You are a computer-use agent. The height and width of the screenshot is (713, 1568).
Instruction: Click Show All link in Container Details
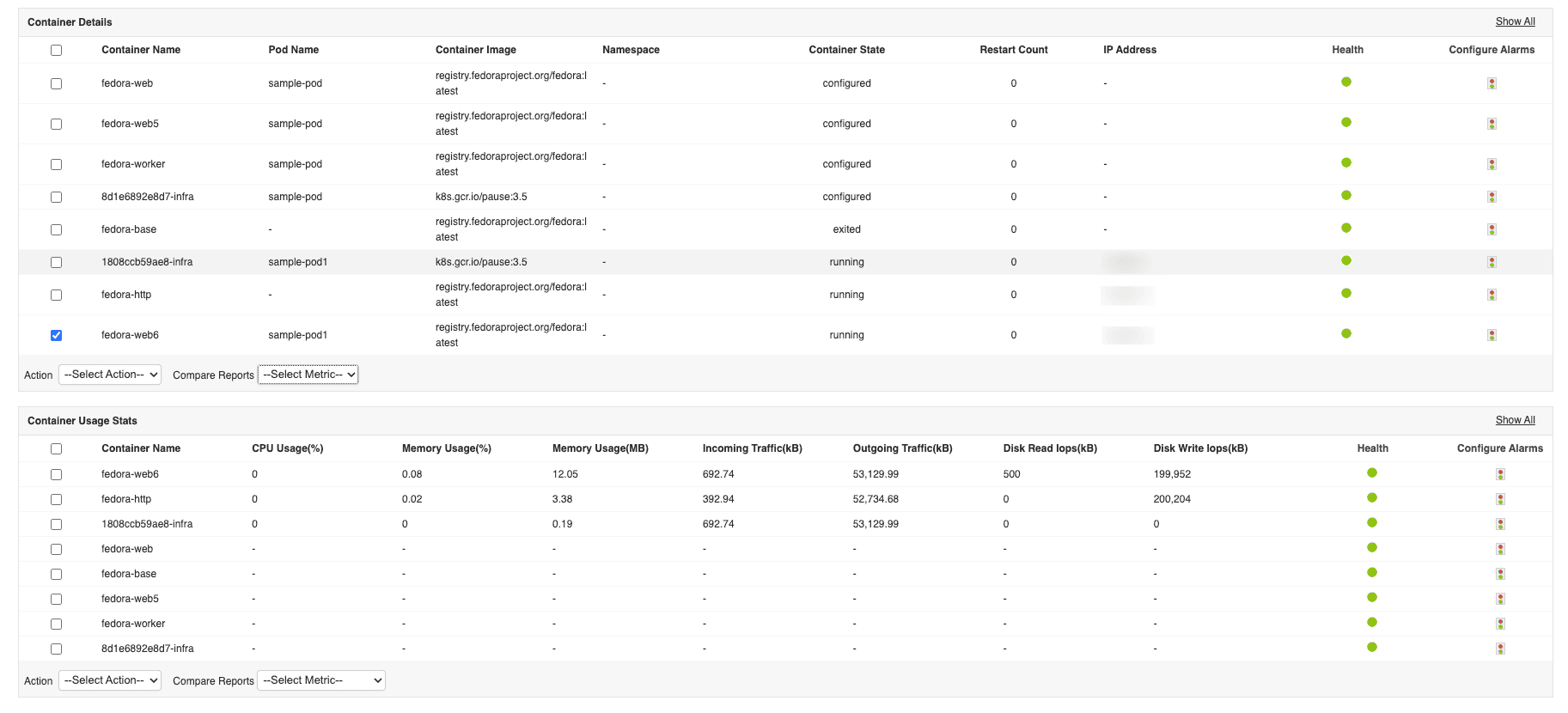point(1515,21)
